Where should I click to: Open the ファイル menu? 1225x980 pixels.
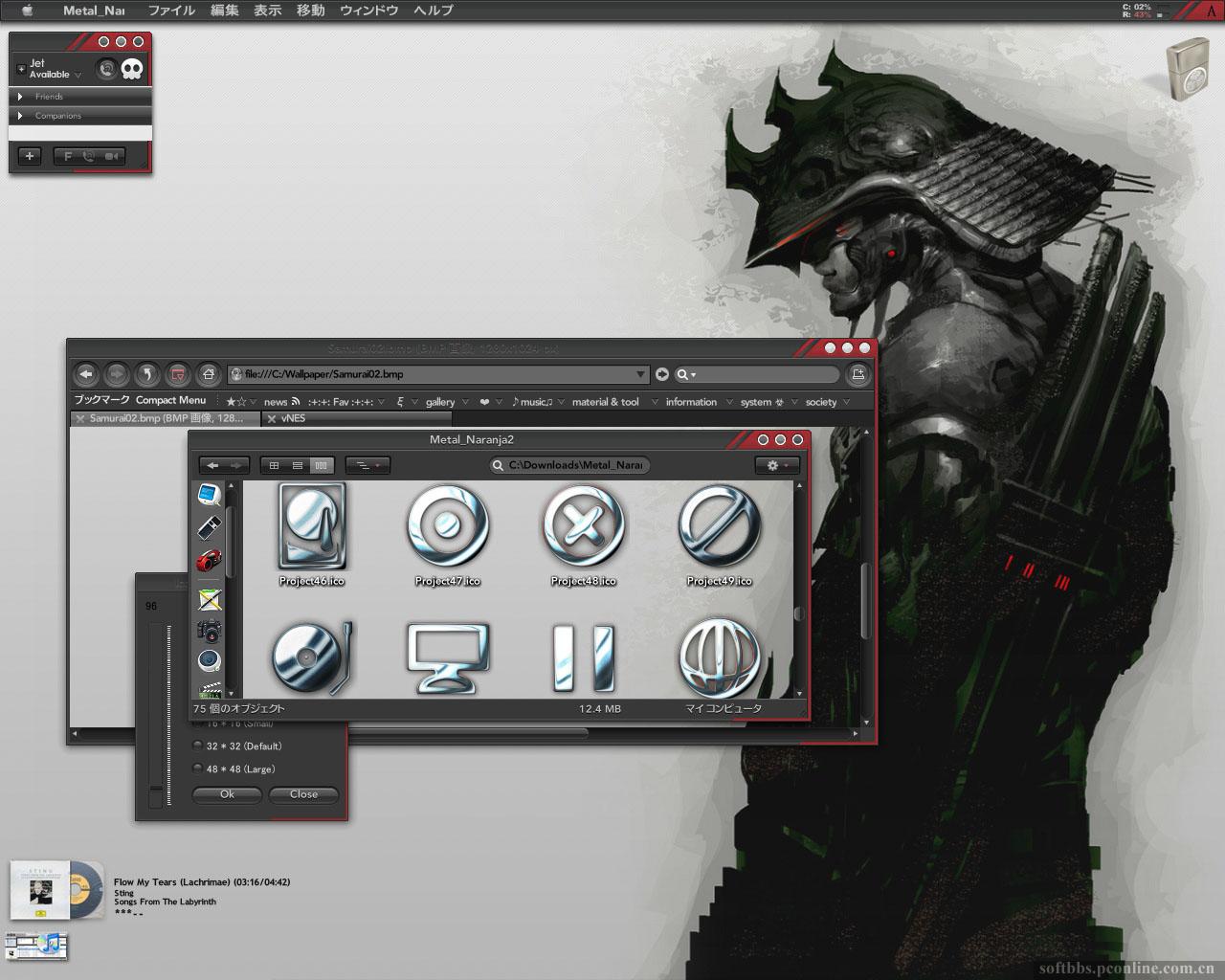click(171, 11)
